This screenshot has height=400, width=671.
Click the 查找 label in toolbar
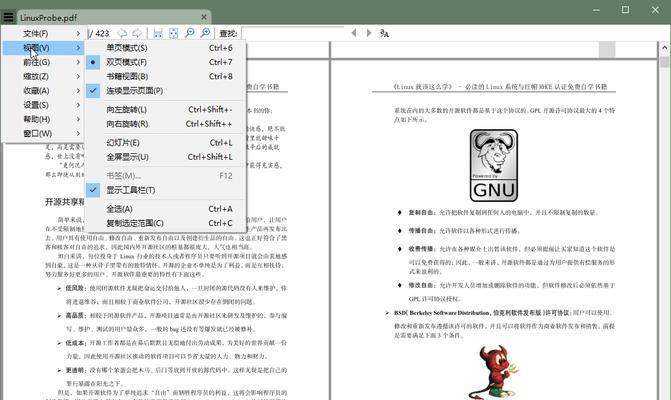228,33
